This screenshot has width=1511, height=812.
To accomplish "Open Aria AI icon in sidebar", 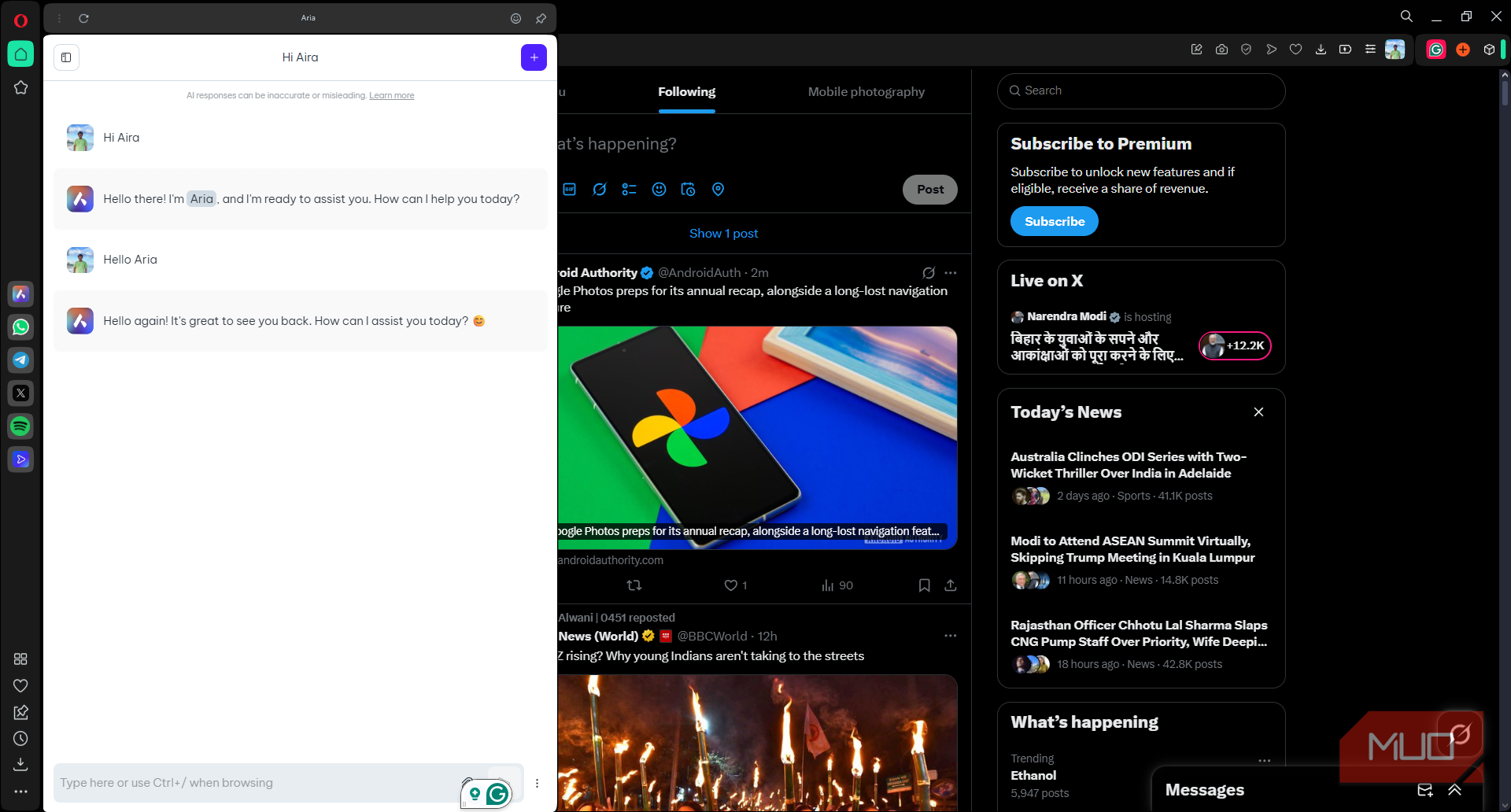I will pos(20,294).
